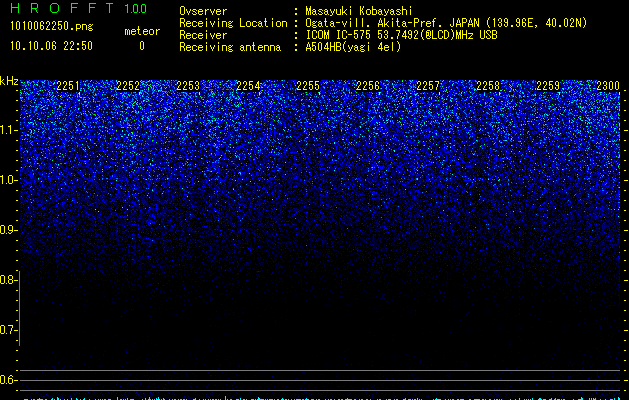The height and width of the screenshot is (400, 629).
Task: Click time marker 2251
Action: point(68,86)
